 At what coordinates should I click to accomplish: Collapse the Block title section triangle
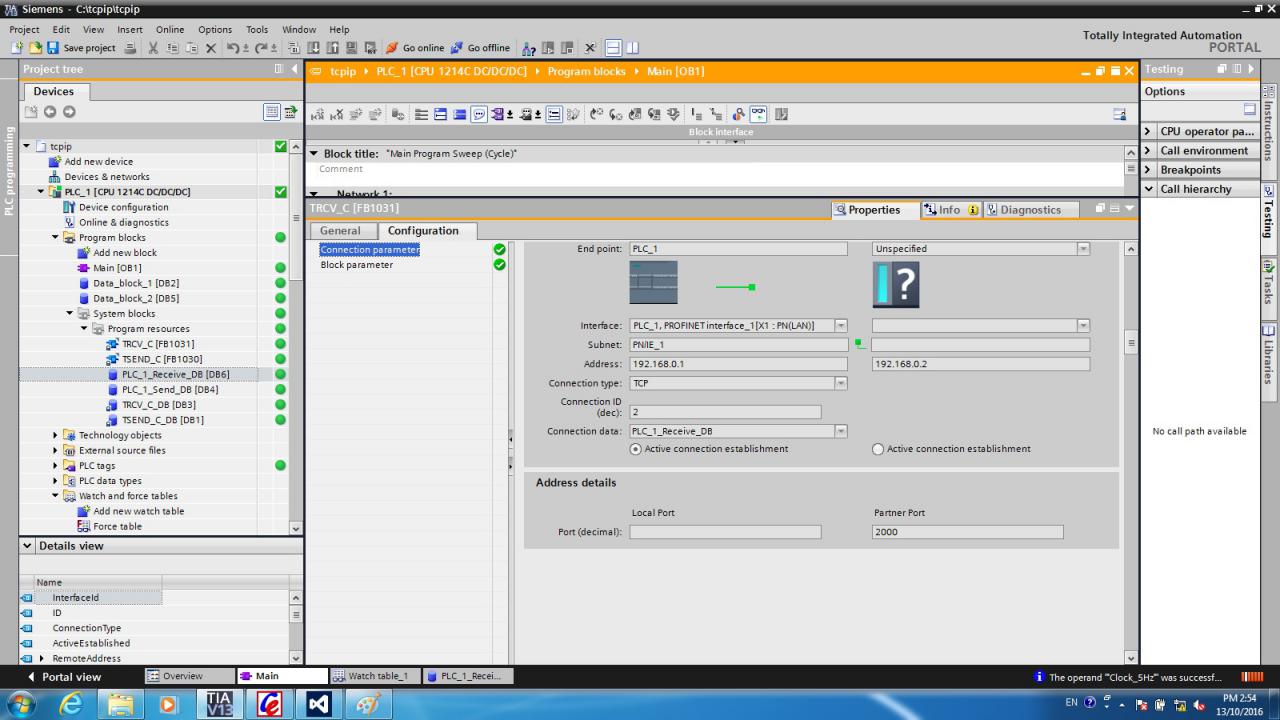[315, 154]
